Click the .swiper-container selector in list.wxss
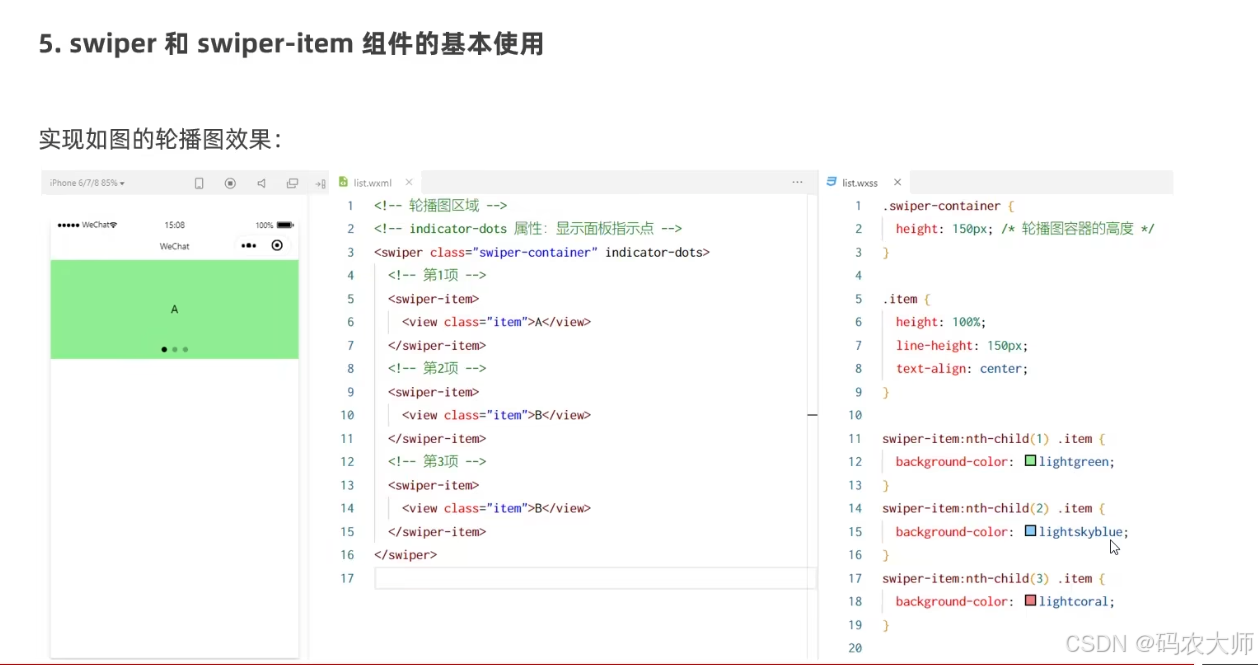Viewport: 1258px width, 665px height. click(941, 206)
